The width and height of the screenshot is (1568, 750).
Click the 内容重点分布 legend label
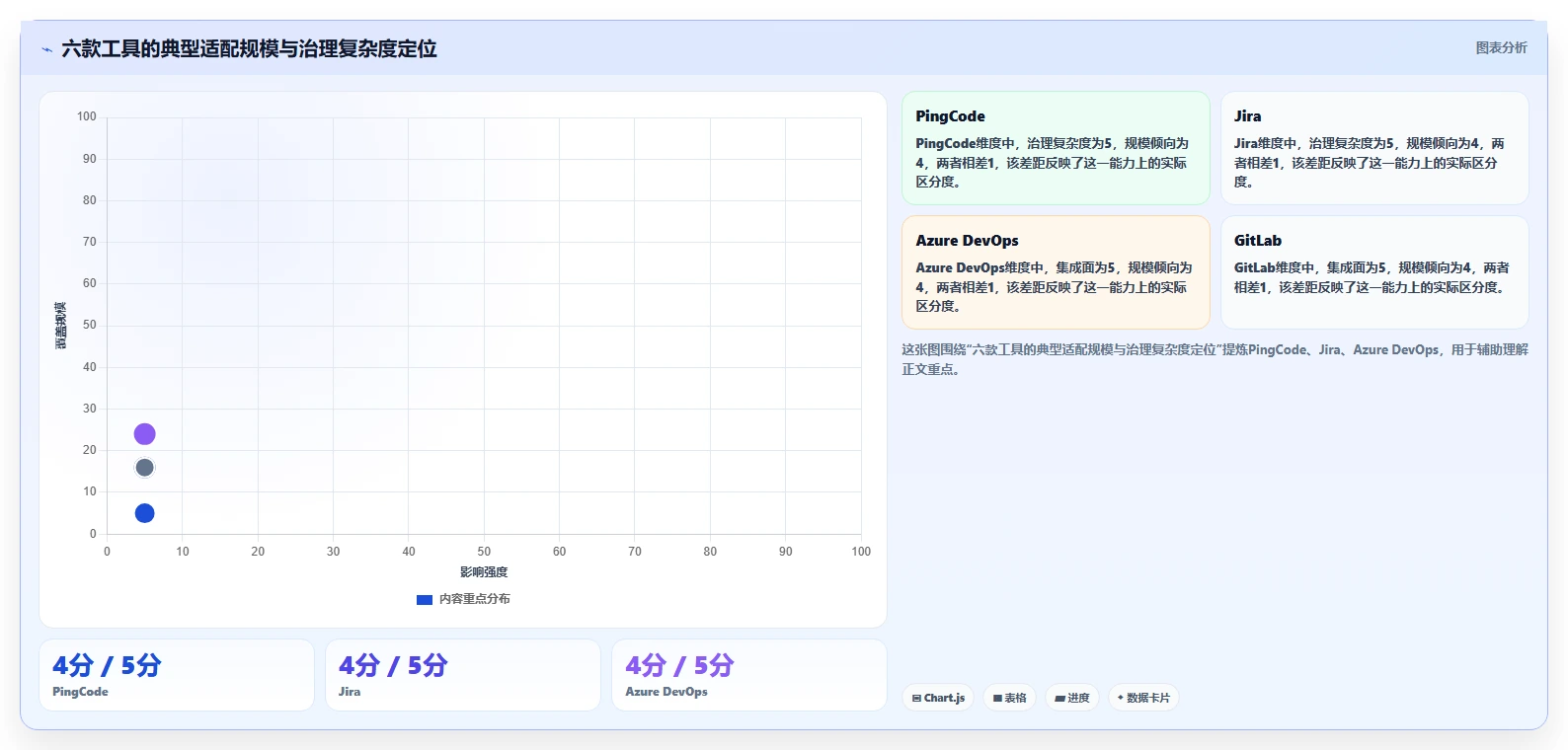tap(474, 599)
